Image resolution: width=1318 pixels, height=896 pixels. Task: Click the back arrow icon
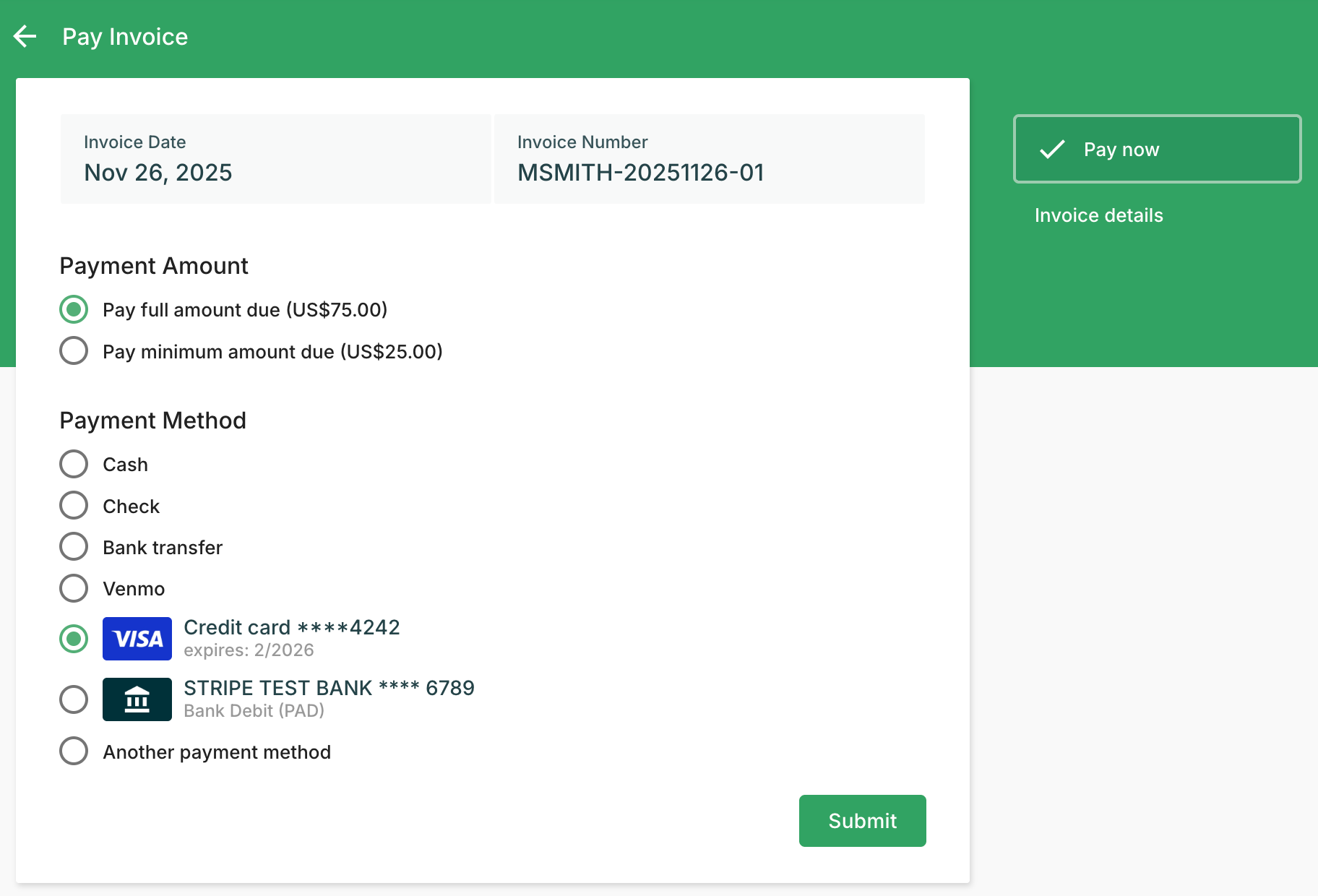25,36
